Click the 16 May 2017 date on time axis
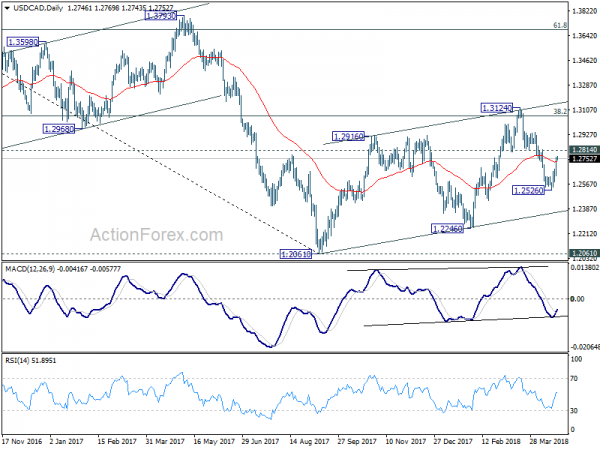The image size is (600, 450). tap(214, 441)
